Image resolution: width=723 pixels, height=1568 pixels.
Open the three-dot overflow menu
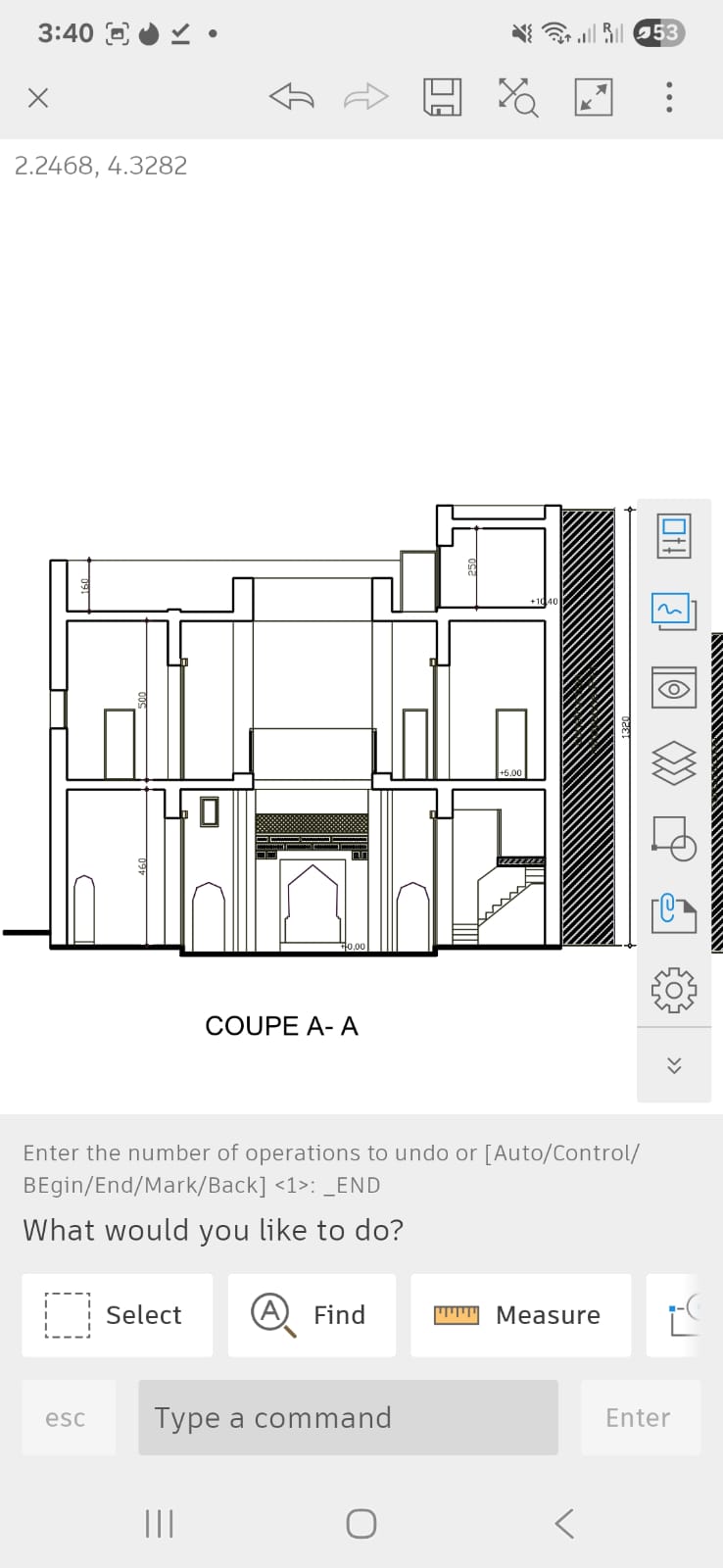(x=669, y=97)
